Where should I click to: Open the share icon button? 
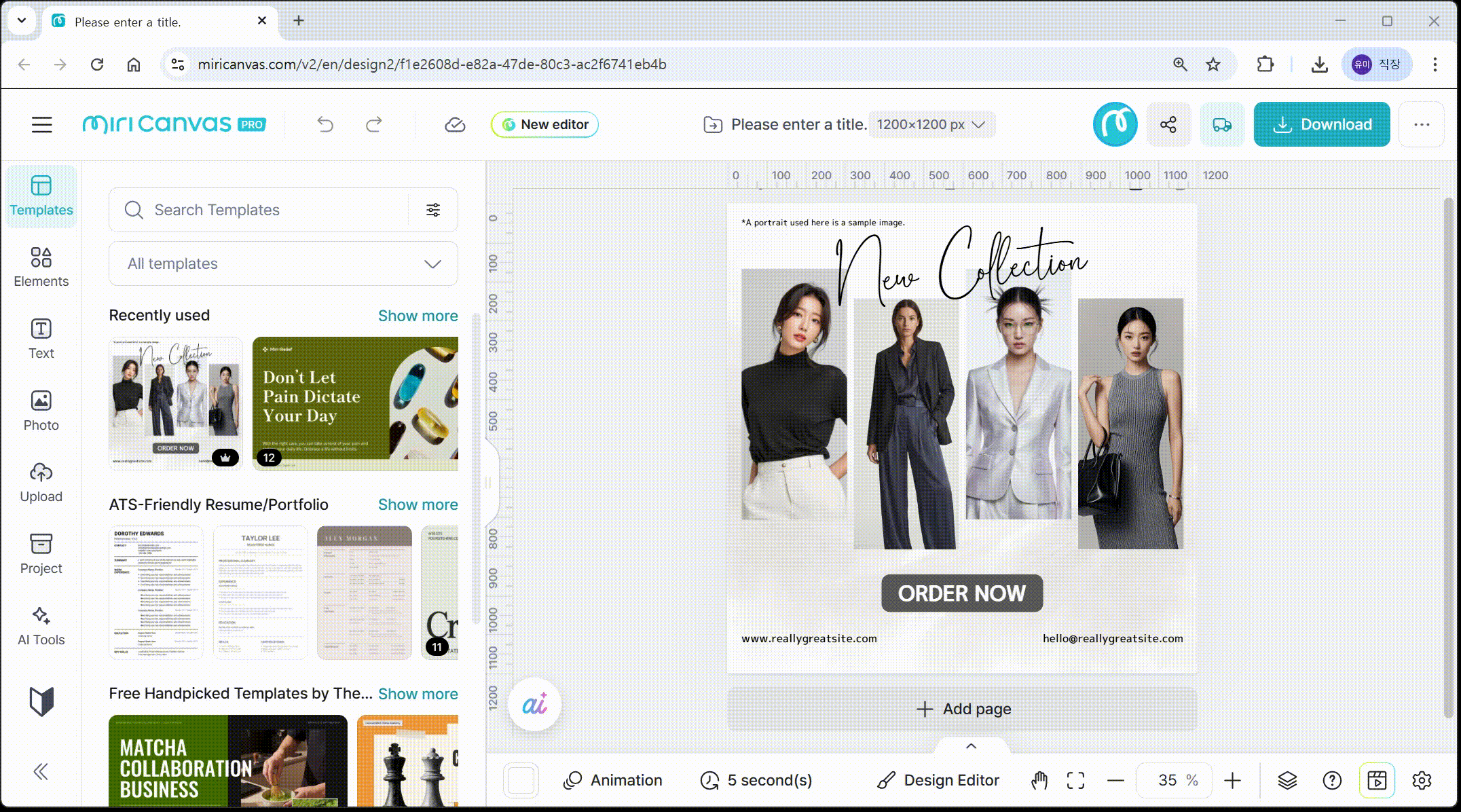[x=1168, y=124]
